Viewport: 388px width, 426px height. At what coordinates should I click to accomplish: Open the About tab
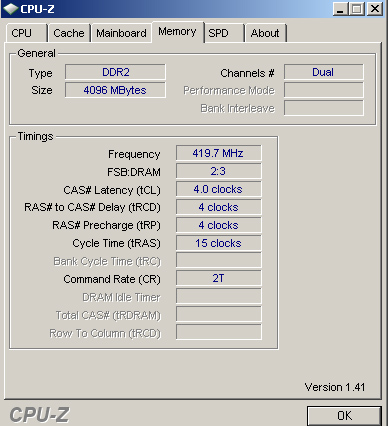(266, 33)
